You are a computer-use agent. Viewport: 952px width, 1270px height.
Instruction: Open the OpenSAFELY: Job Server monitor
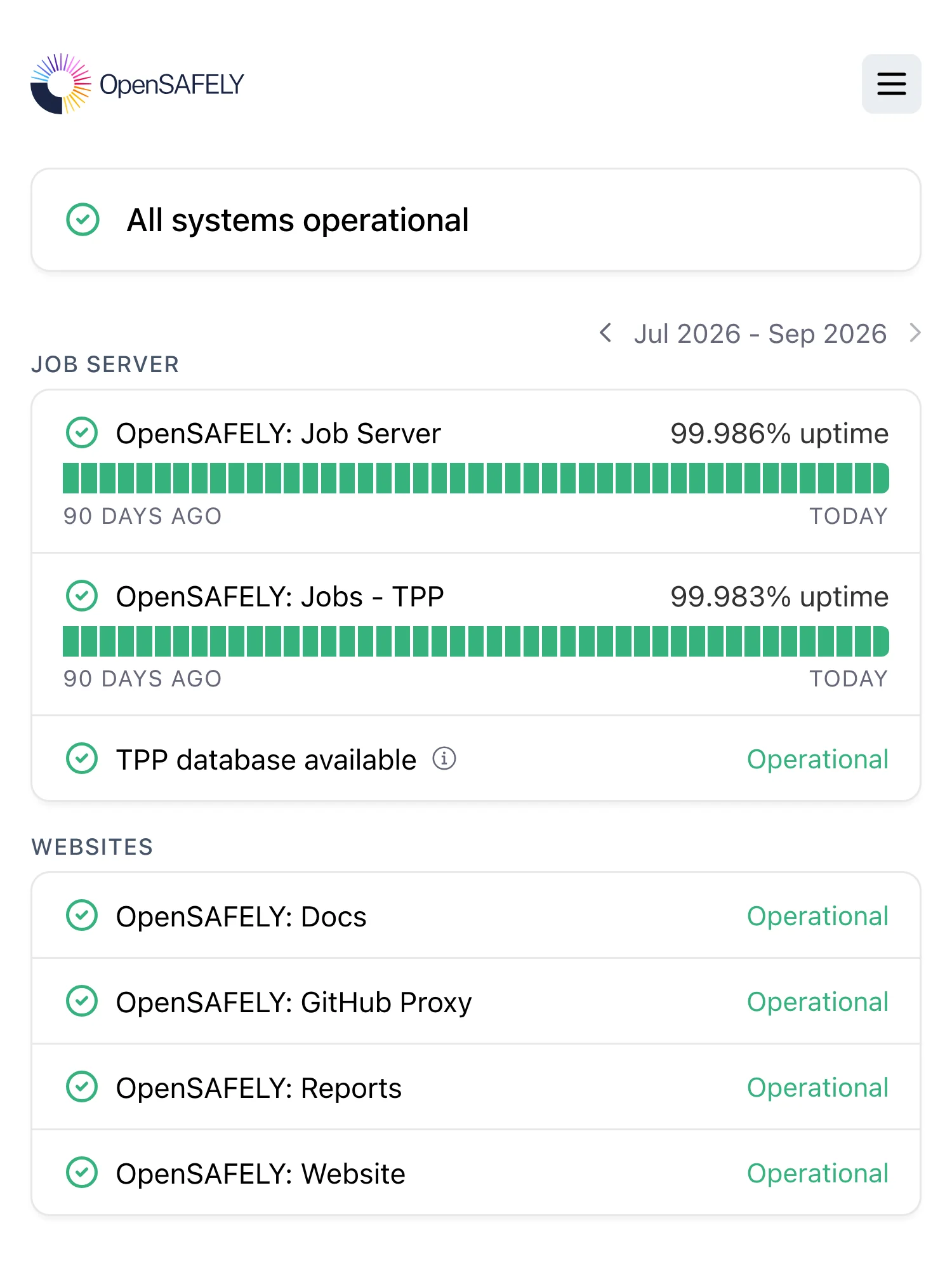[x=278, y=434]
